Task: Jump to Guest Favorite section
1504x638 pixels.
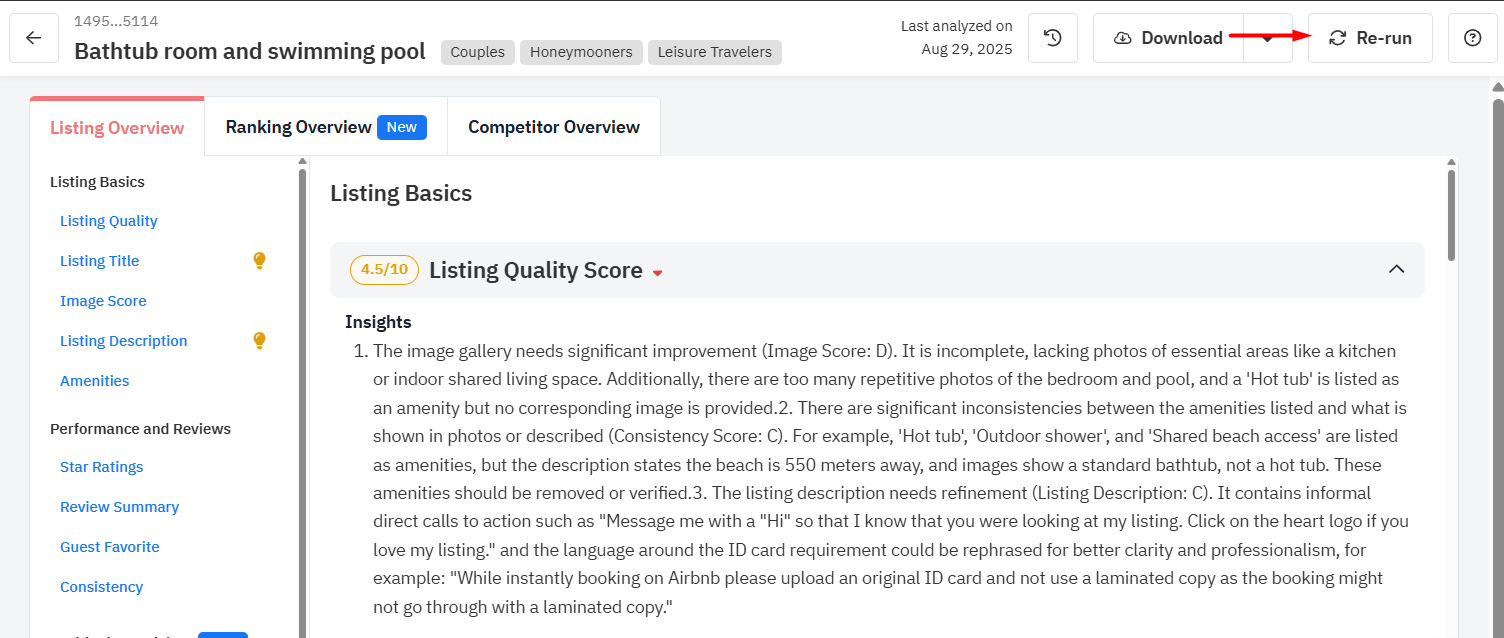Action: click(x=109, y=547)
